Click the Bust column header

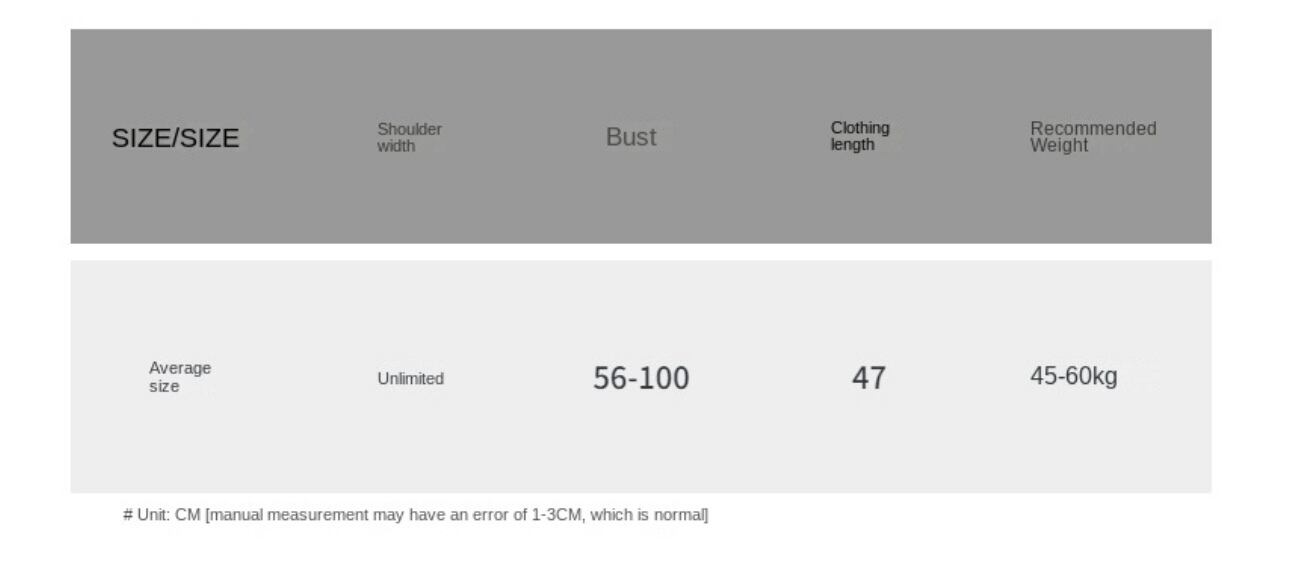pos(631,138)
